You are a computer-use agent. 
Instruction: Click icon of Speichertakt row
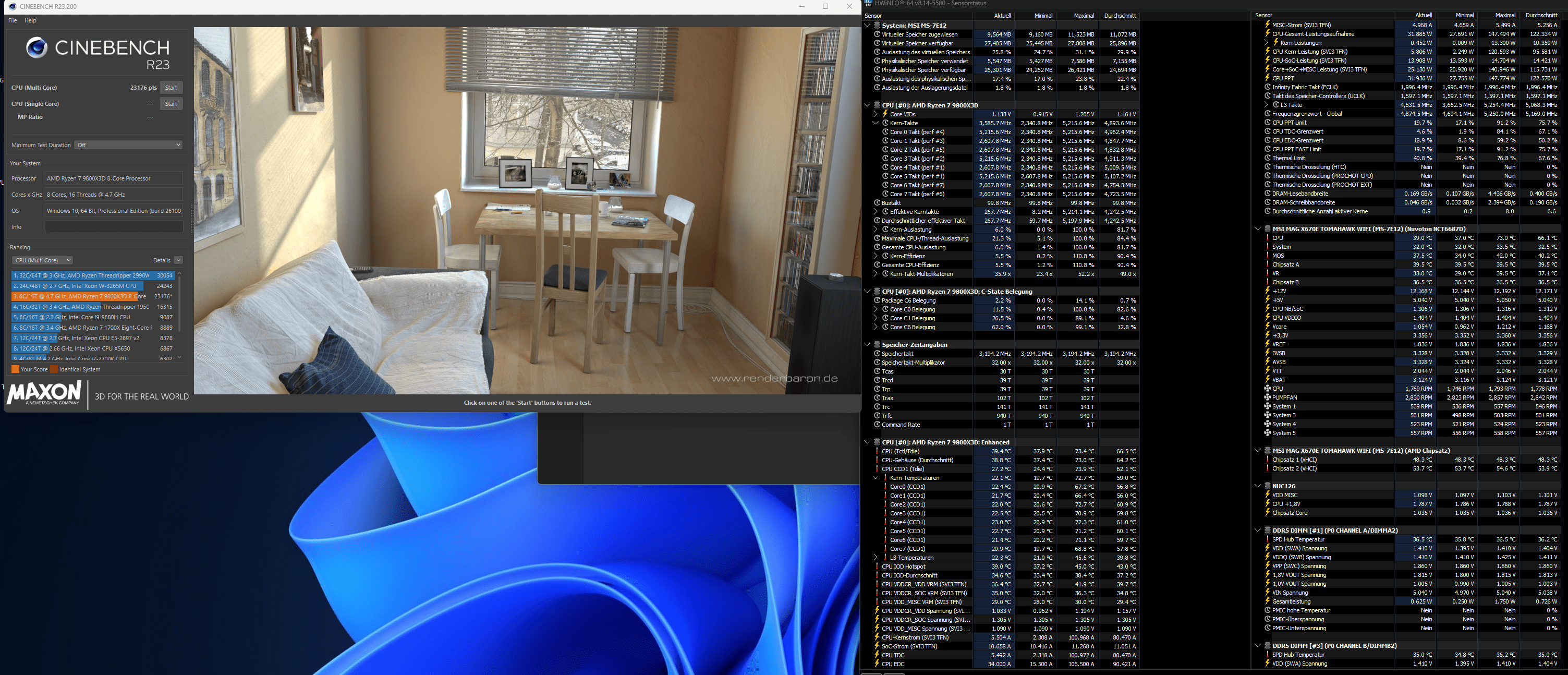pos(877,354)
